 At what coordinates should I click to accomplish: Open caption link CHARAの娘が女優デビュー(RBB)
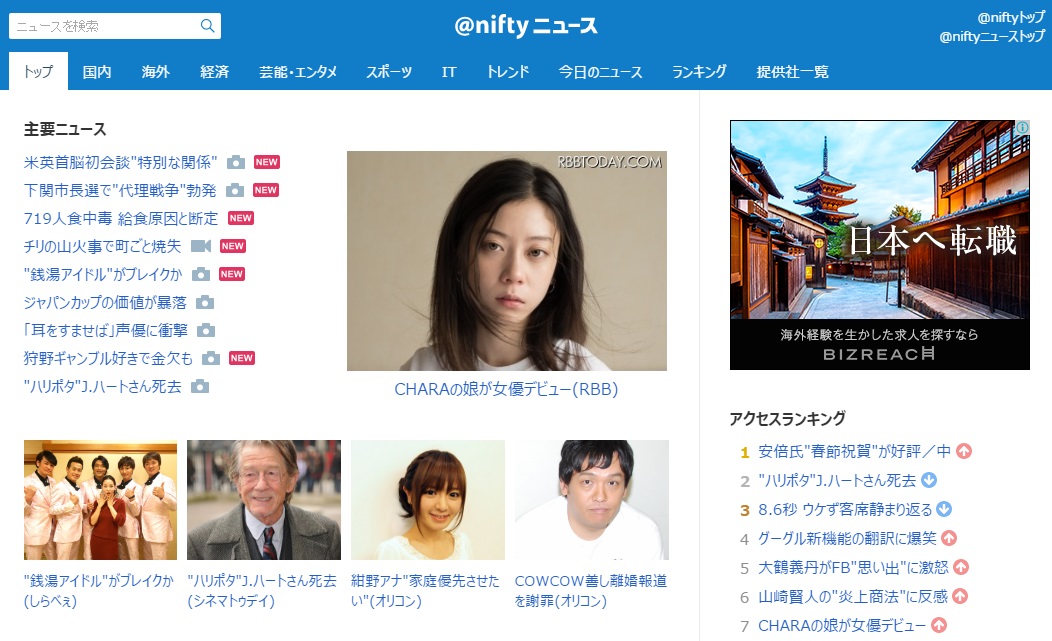(x=507, y=389)
